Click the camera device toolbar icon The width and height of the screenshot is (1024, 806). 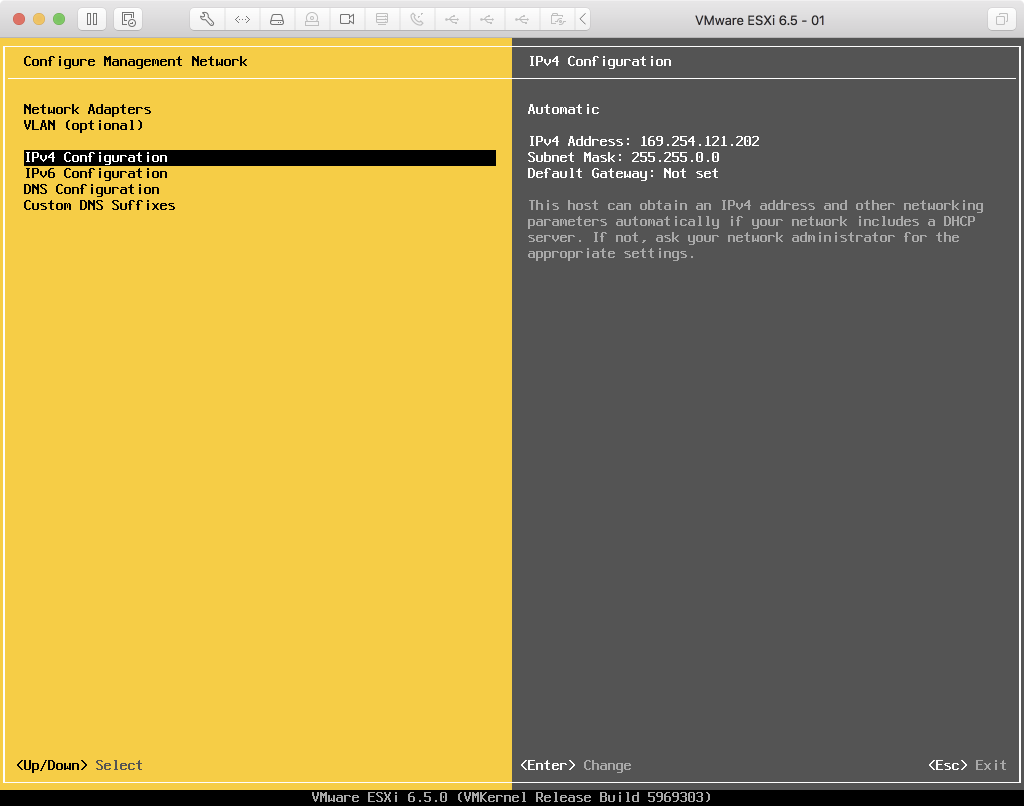[347, 19]
